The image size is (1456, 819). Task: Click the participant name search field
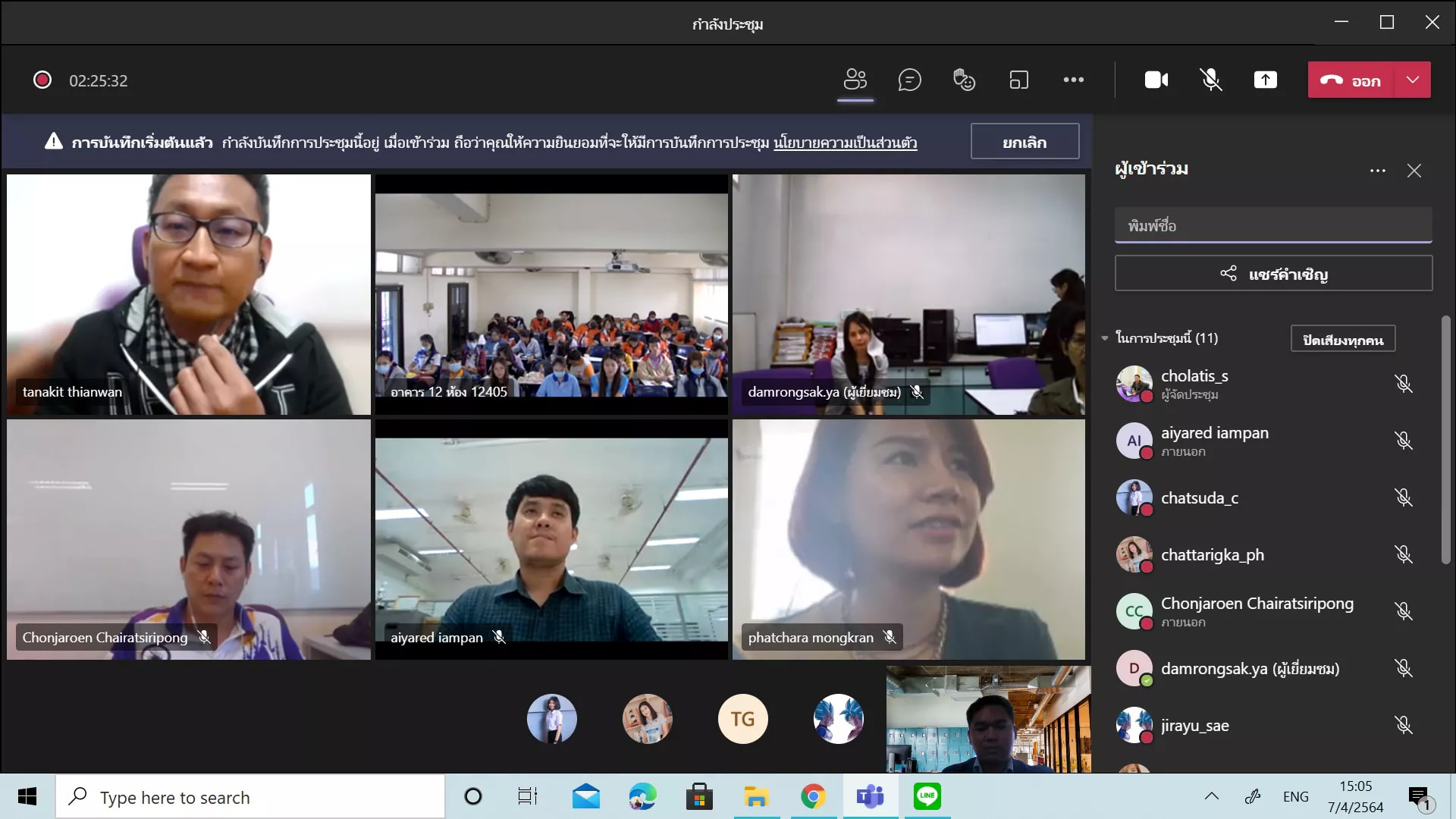(x=1272, y=225)
